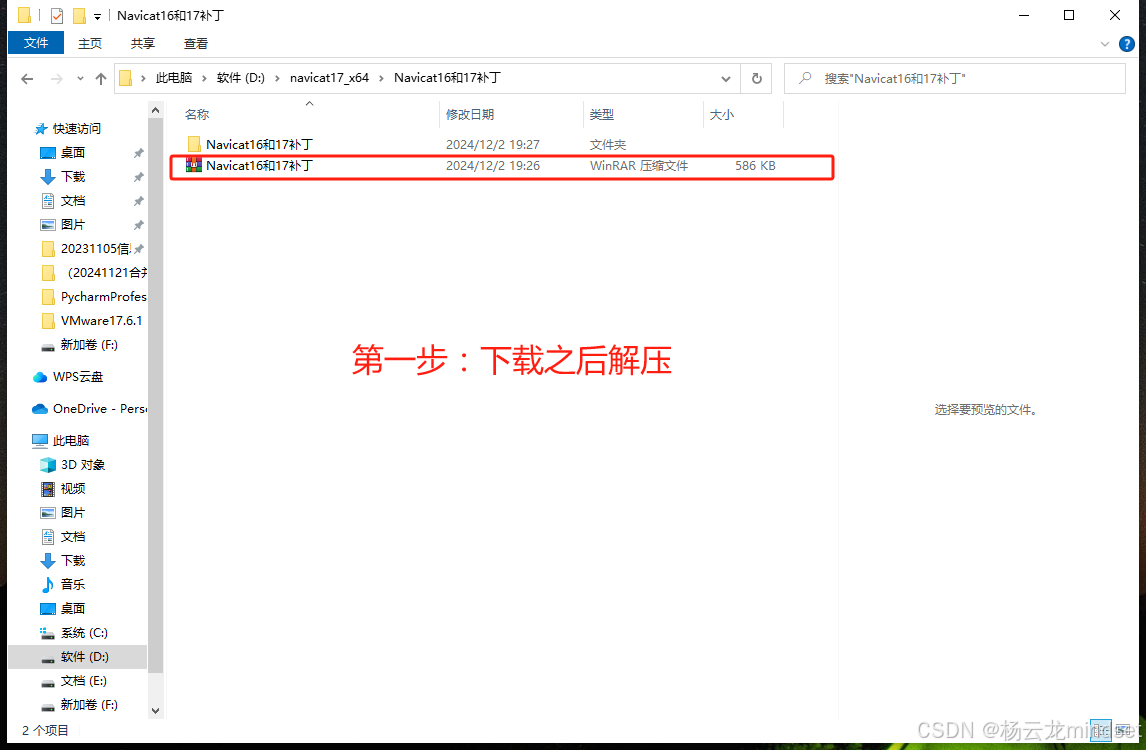Screen dimensions: 1146x750
Task: Open 下载 under 此电脑
Action: point(72,561)
